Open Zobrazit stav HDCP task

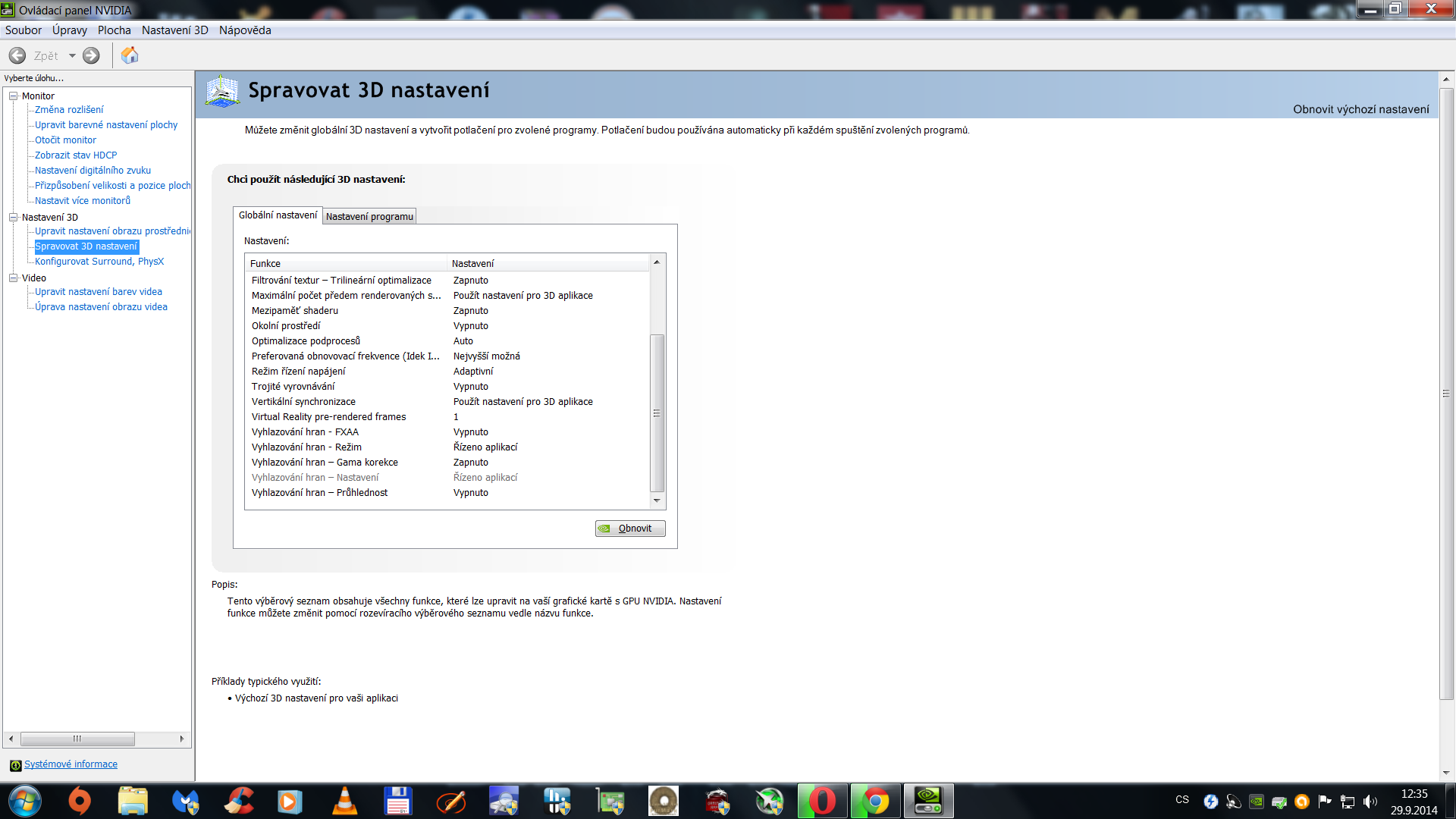[x=76, y=155]
